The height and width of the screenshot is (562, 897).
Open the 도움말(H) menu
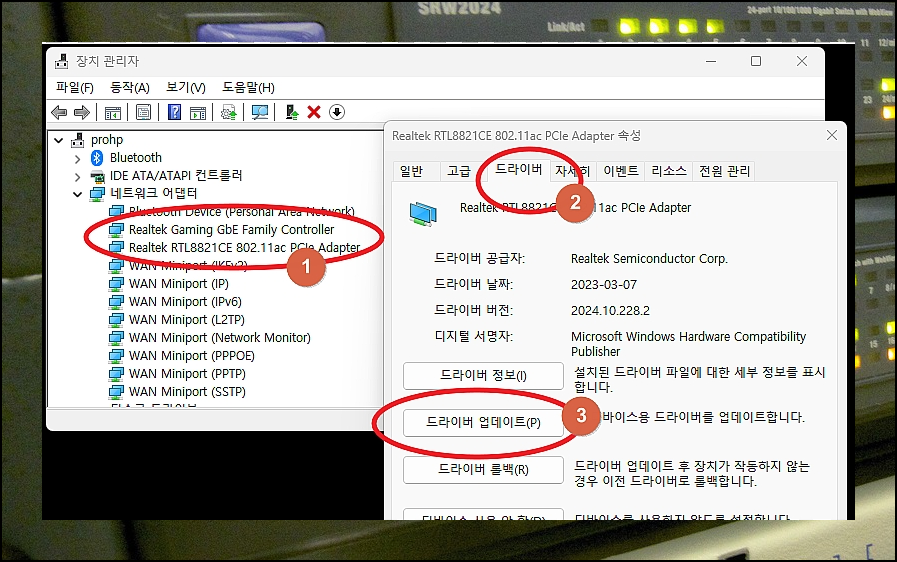(x=248, y=88)
